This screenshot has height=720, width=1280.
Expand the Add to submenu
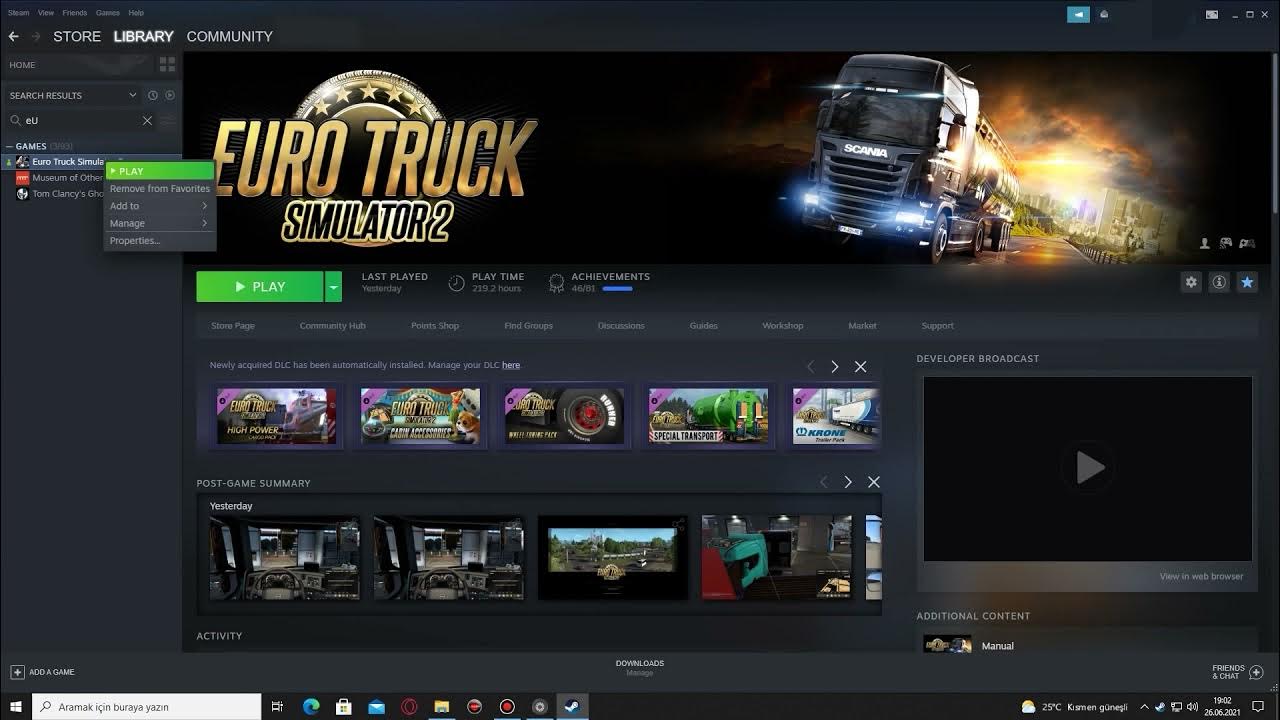click(160, 206)
